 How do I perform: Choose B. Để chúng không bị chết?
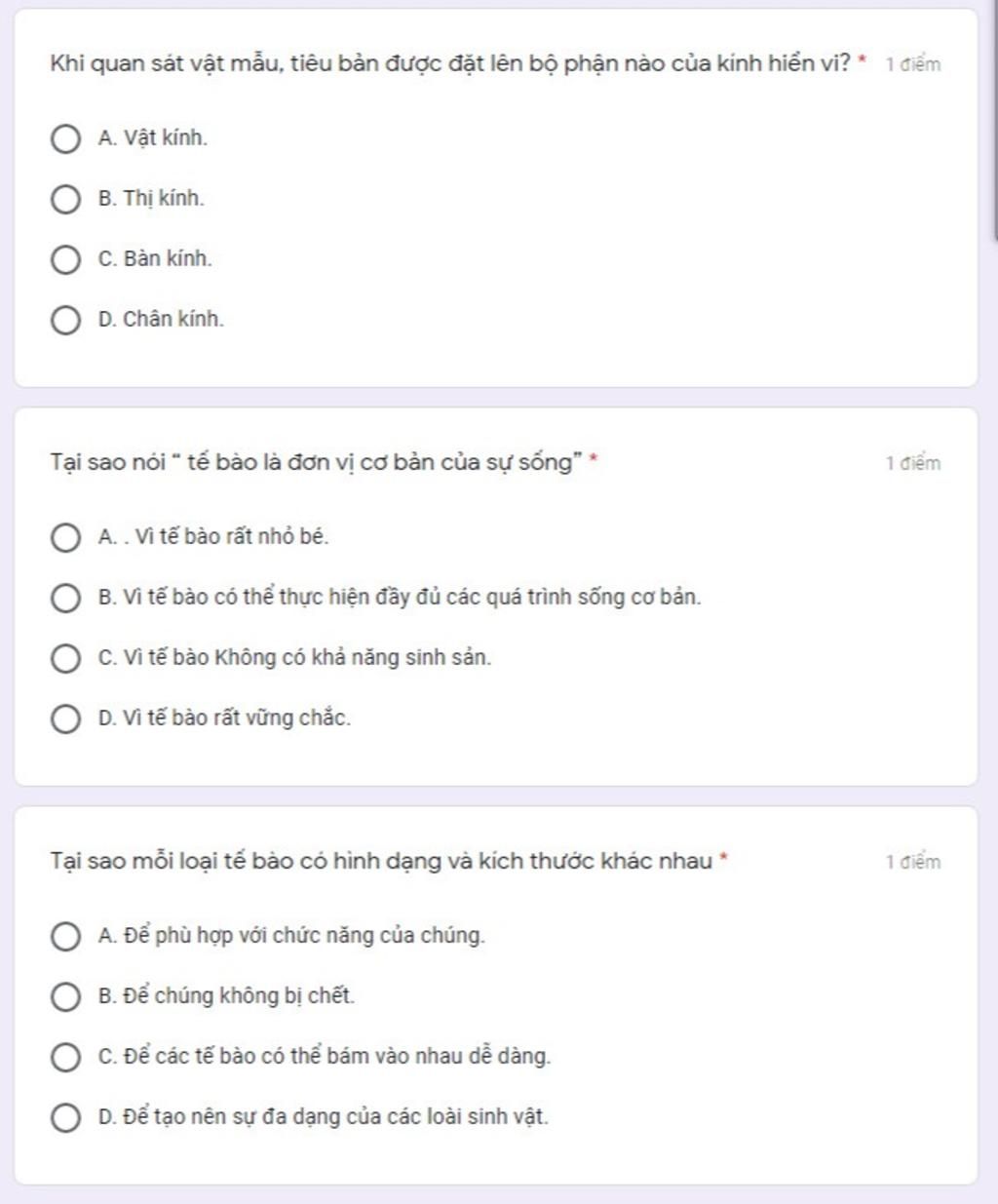point(65,996)
